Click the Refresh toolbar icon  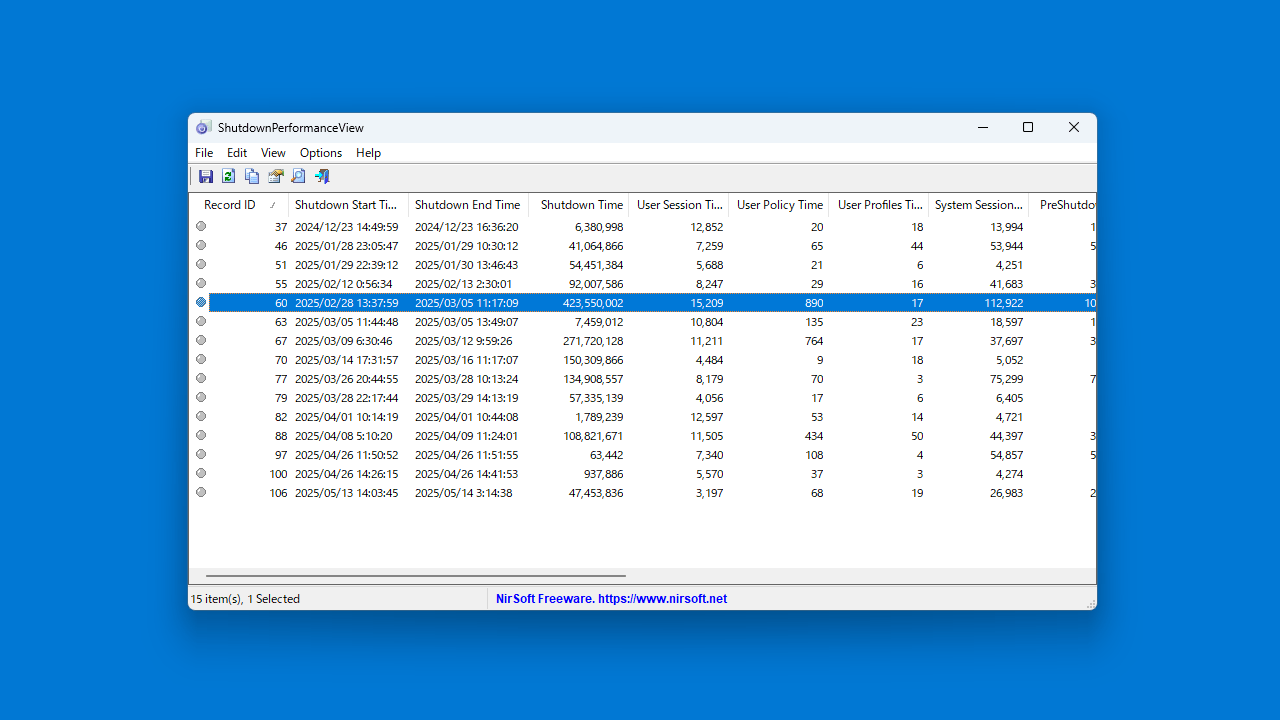229,176
